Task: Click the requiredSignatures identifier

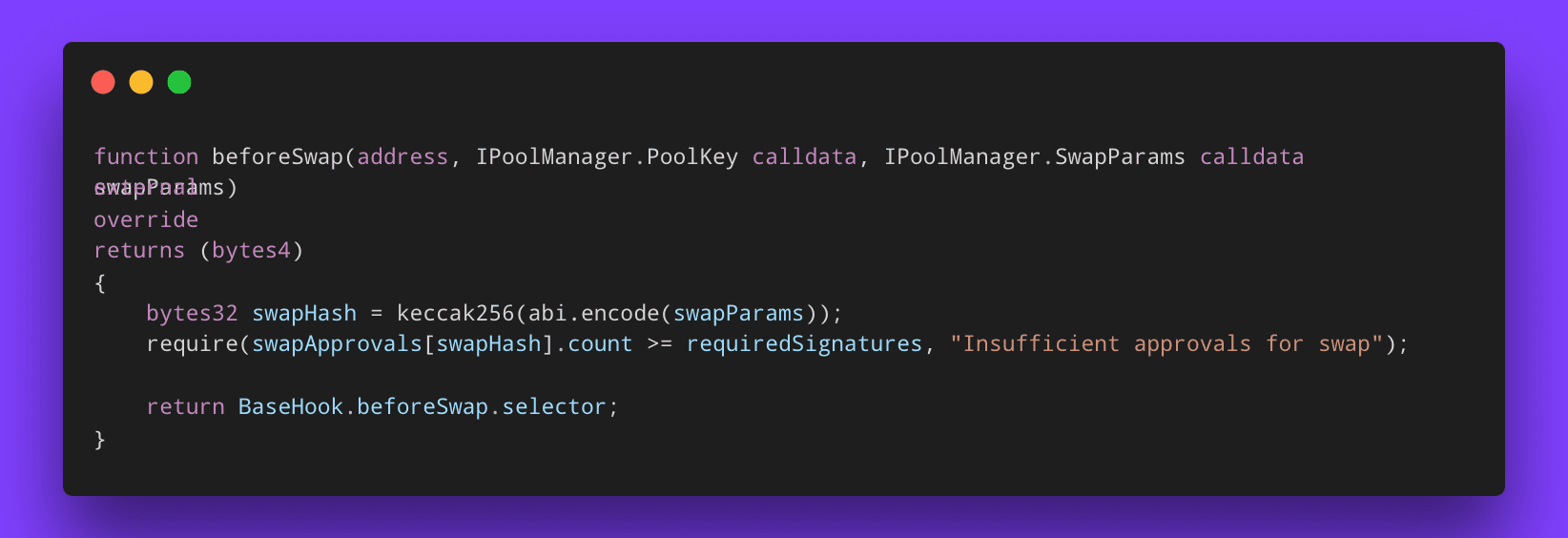Action: point(804,344)
